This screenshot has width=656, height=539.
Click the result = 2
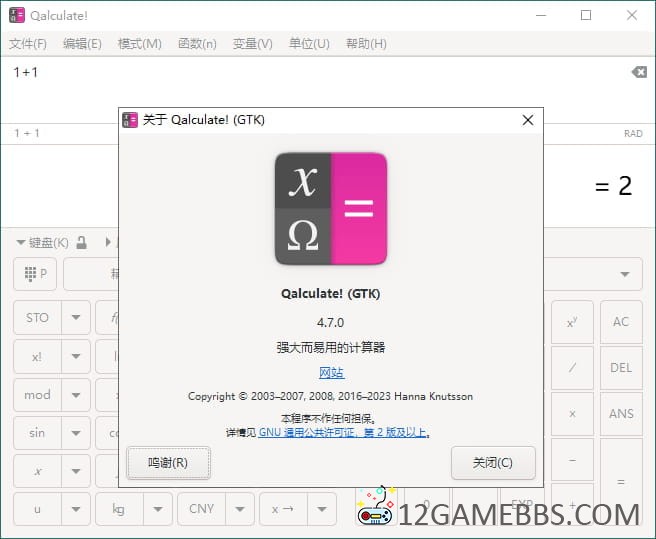(613, 186)
